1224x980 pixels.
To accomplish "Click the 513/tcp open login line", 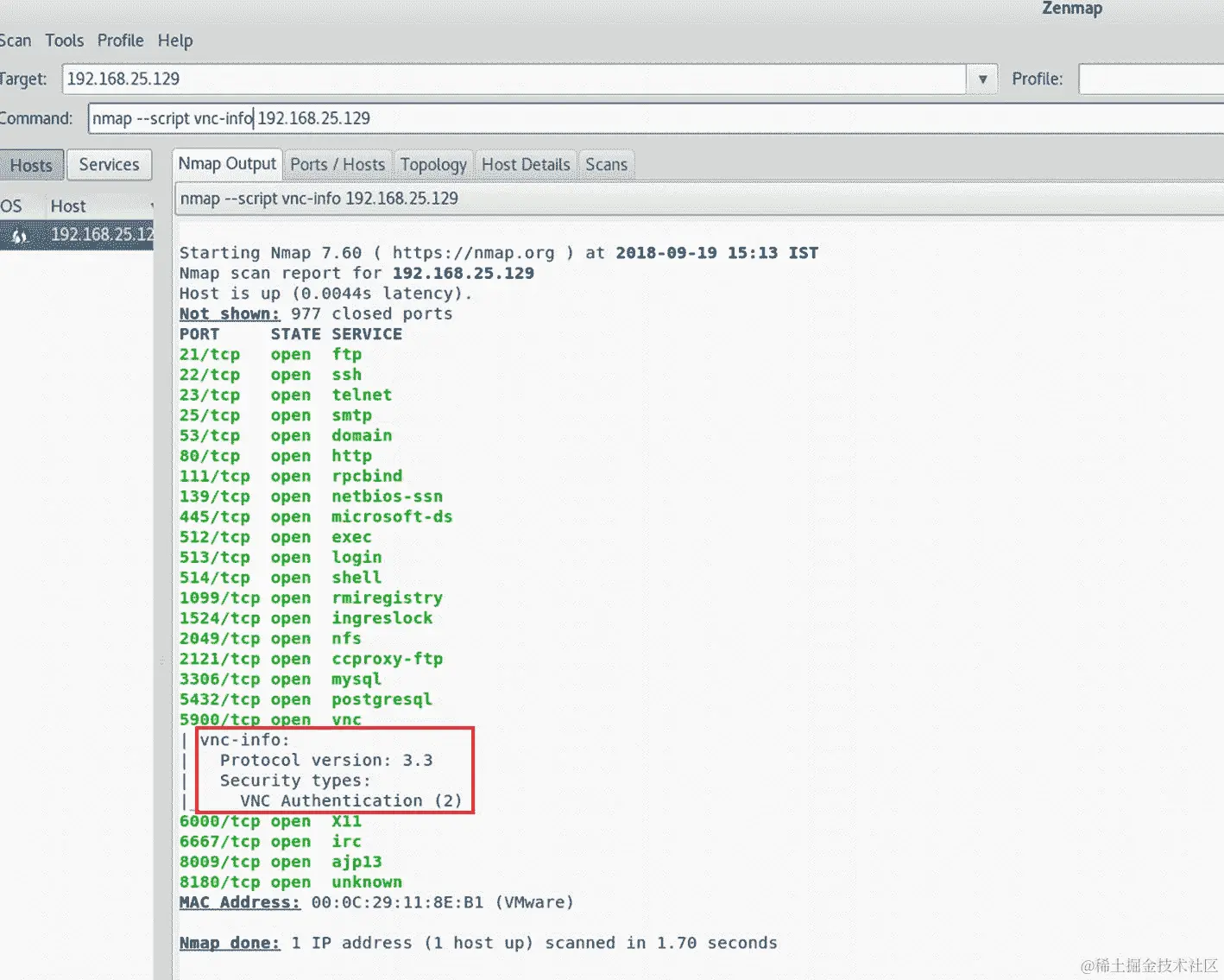I will click(x=281, y=558).
